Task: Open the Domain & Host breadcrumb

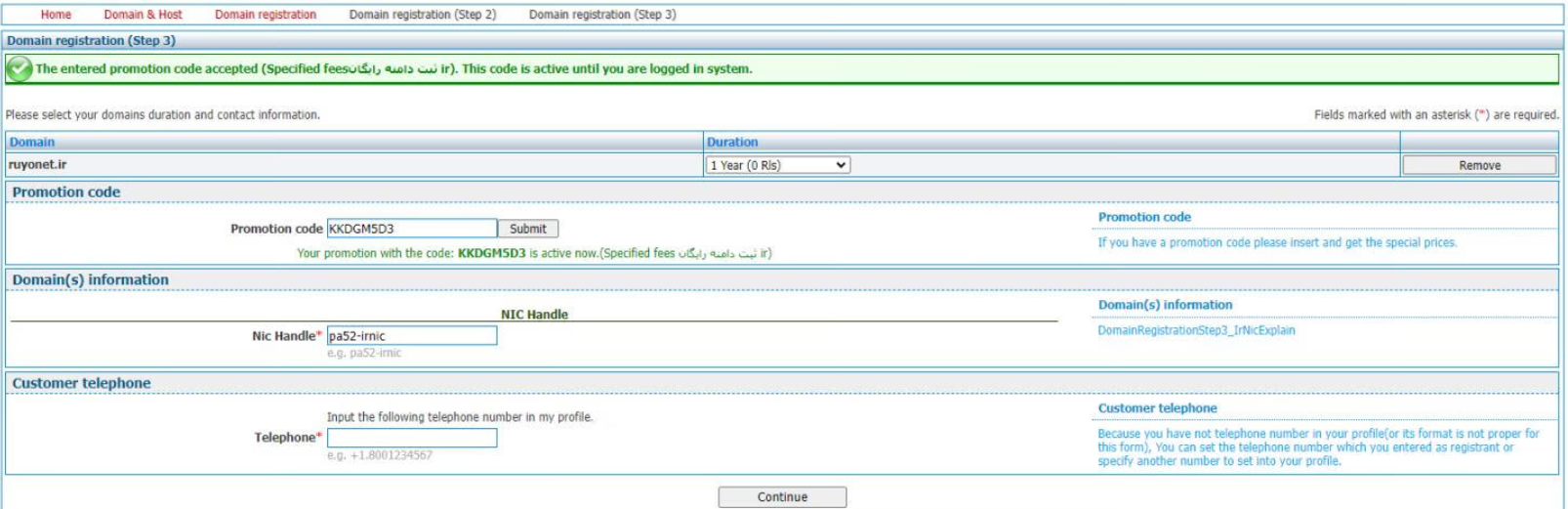Action: pyautogui.click(x=143, y=15)
